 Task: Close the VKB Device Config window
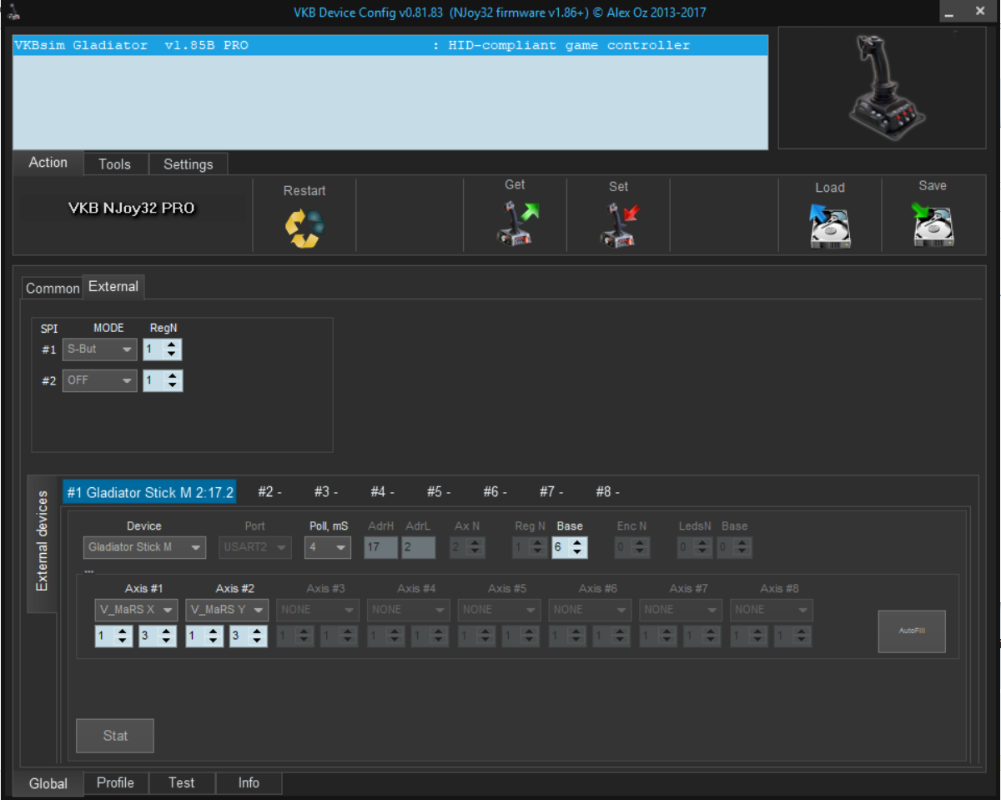click(x=981, y=11)
